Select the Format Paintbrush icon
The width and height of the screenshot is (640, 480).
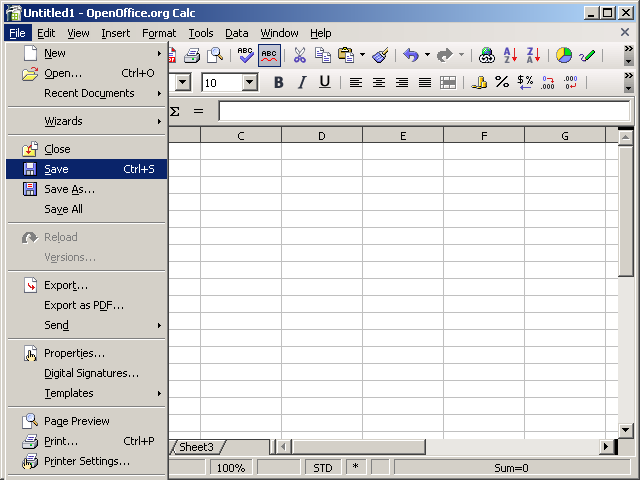click(x=380, y=55)
